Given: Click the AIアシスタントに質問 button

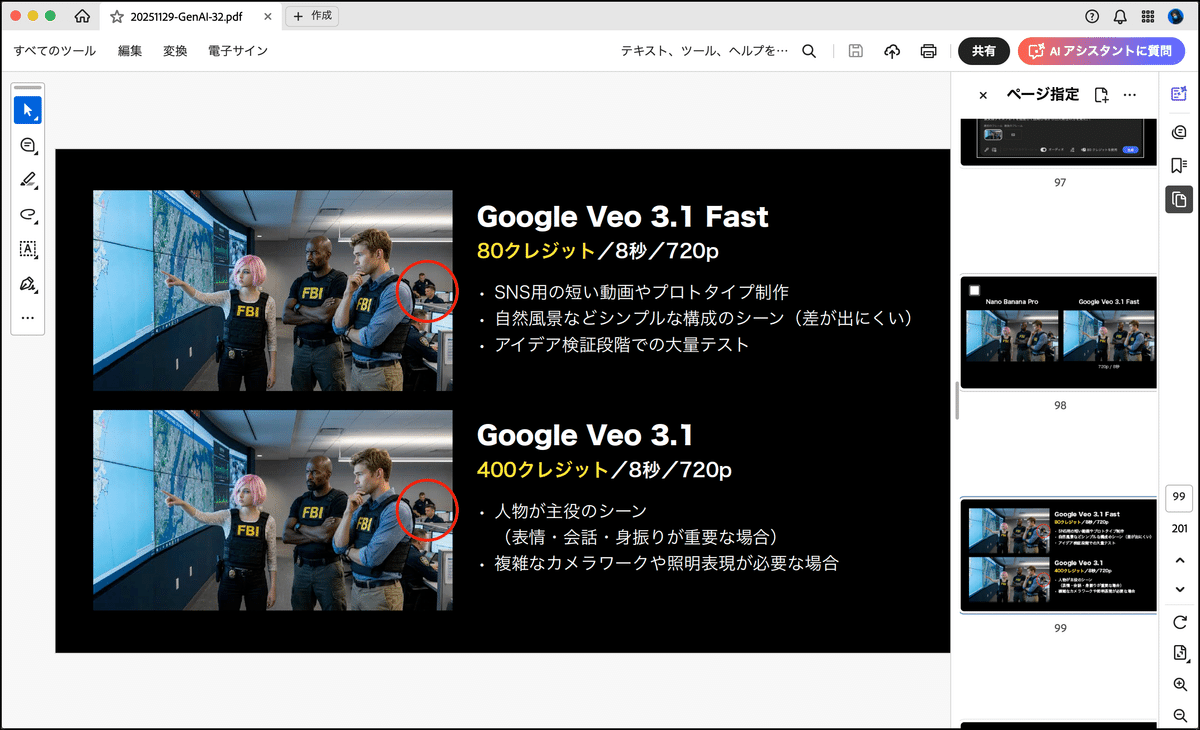Looking at the screenshot, I should point(1101,51).
